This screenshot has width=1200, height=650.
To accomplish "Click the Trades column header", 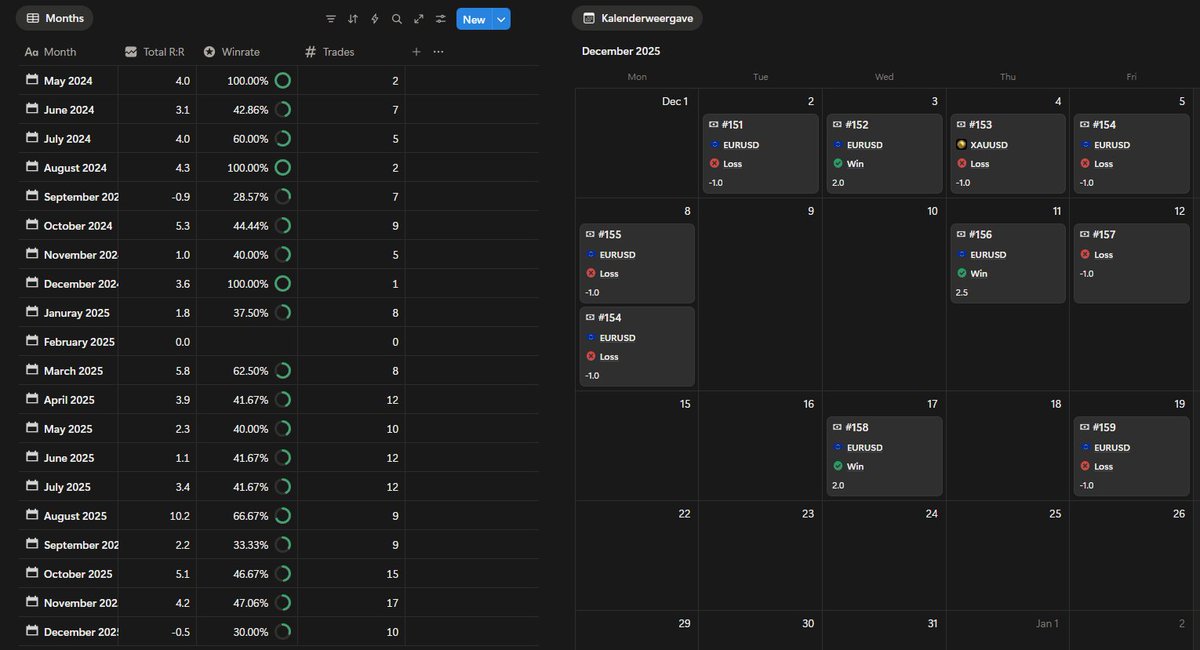I will [x=330, y=52].
